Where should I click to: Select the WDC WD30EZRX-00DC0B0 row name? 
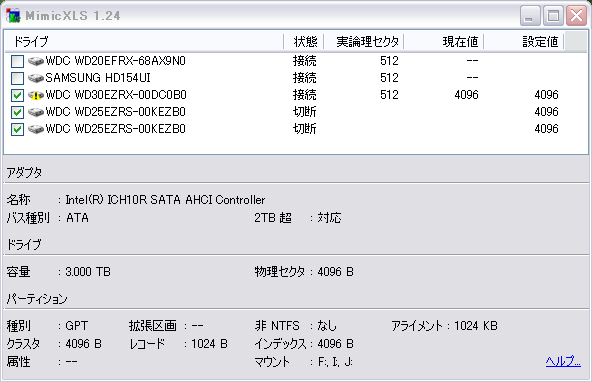(116, 95)
